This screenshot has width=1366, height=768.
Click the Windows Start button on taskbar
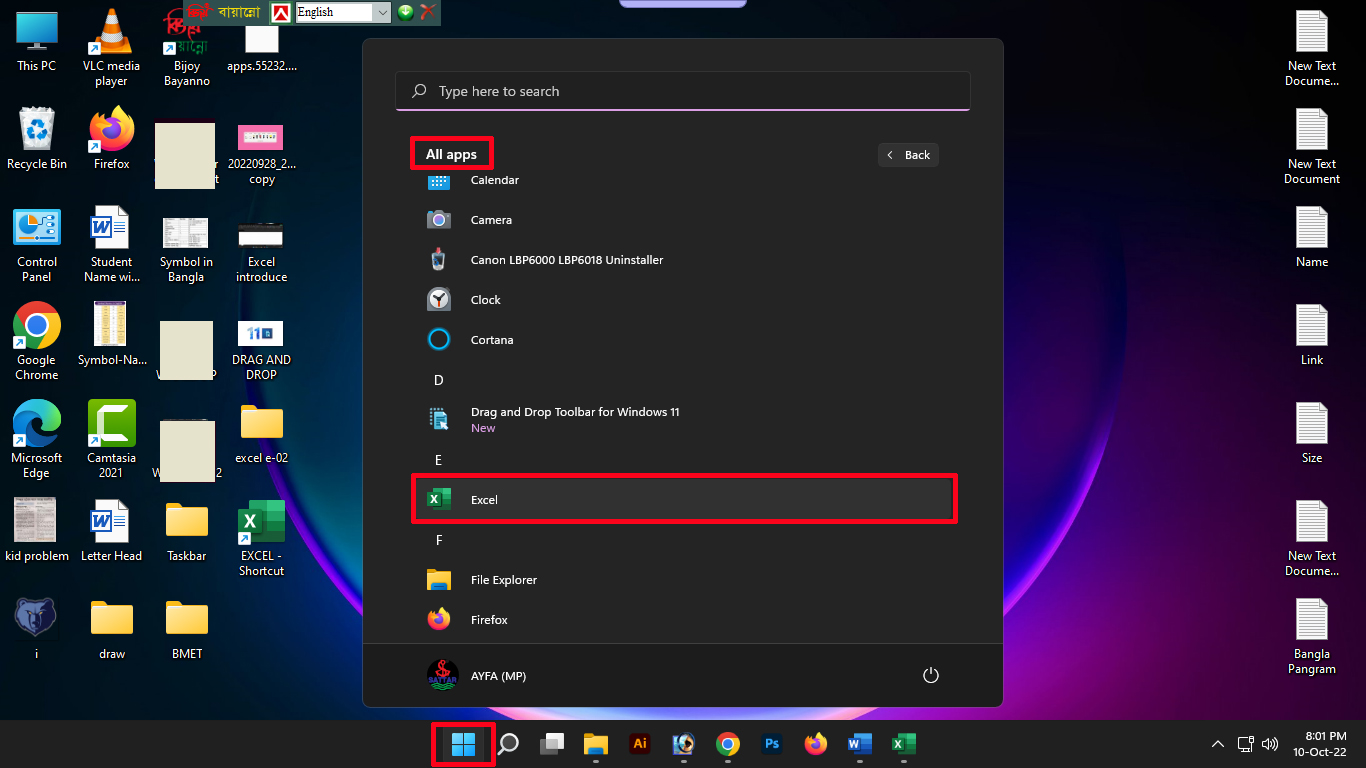click(463, 744)
